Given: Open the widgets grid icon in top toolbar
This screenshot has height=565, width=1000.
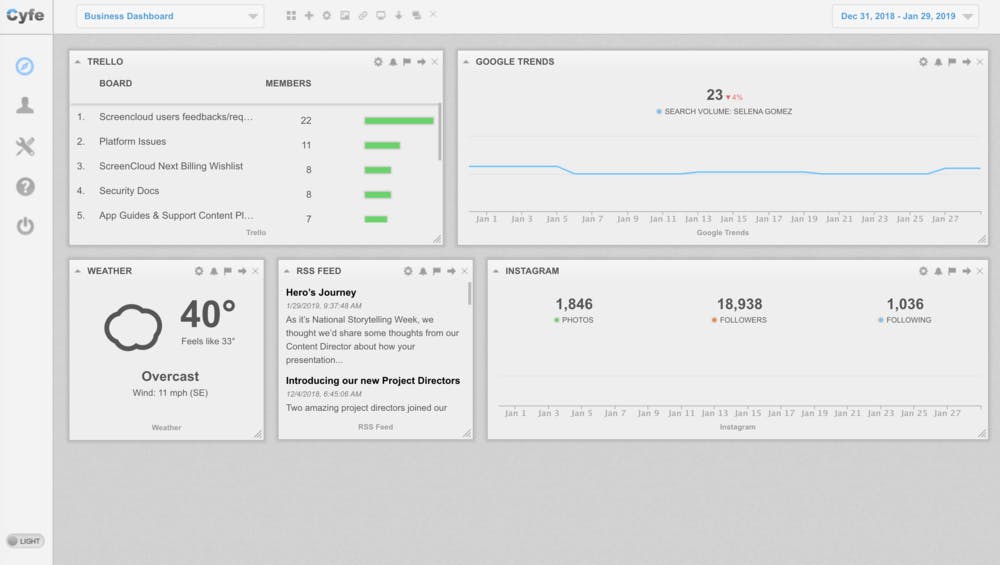Looking at the screenshot, I should tap(291, 15).
